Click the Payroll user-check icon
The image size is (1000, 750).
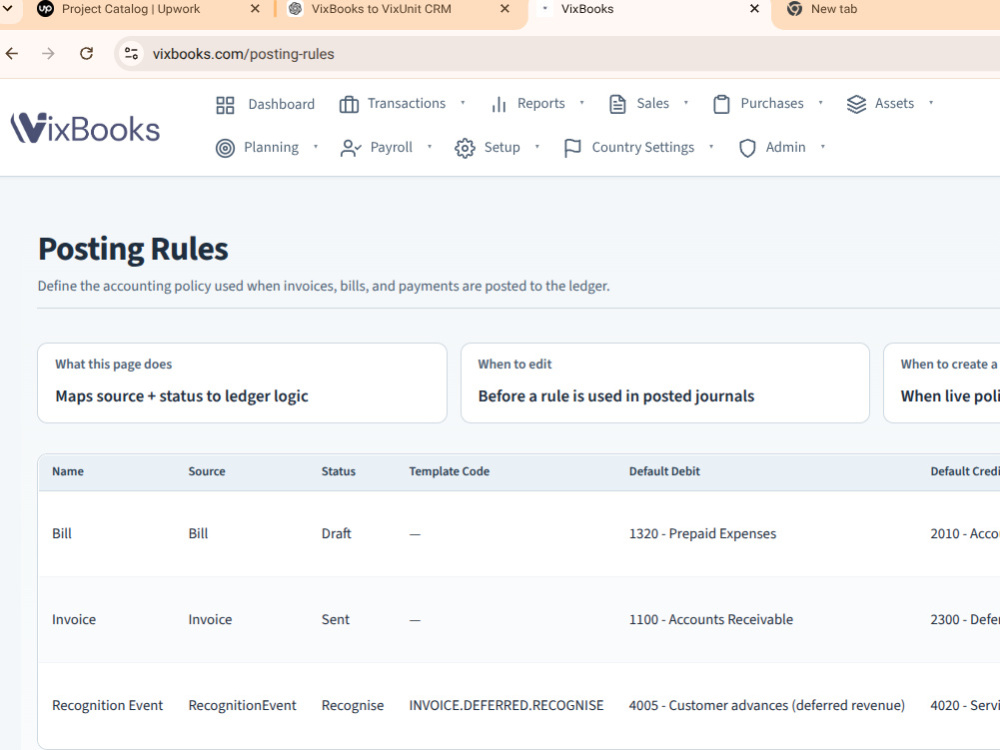point(351,148)
